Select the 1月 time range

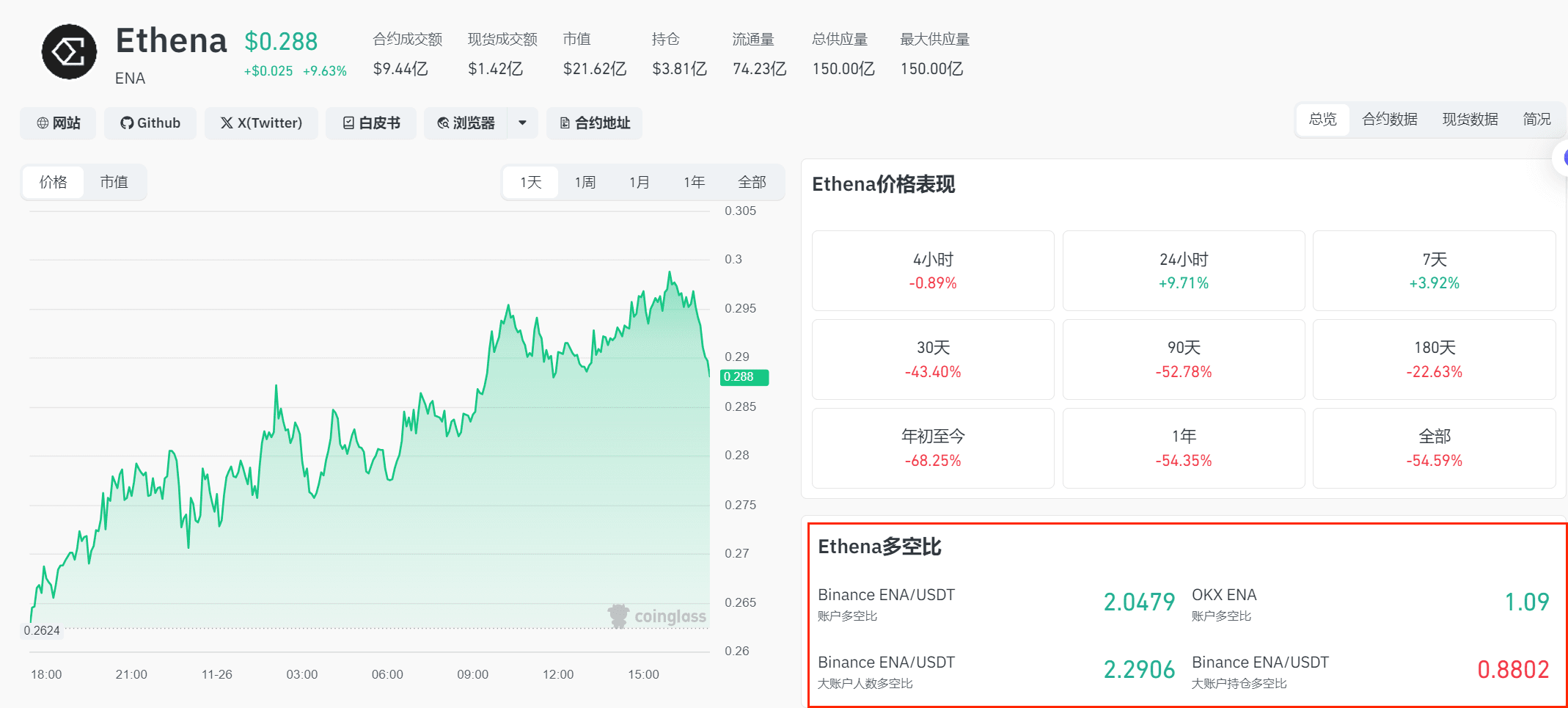640,182
